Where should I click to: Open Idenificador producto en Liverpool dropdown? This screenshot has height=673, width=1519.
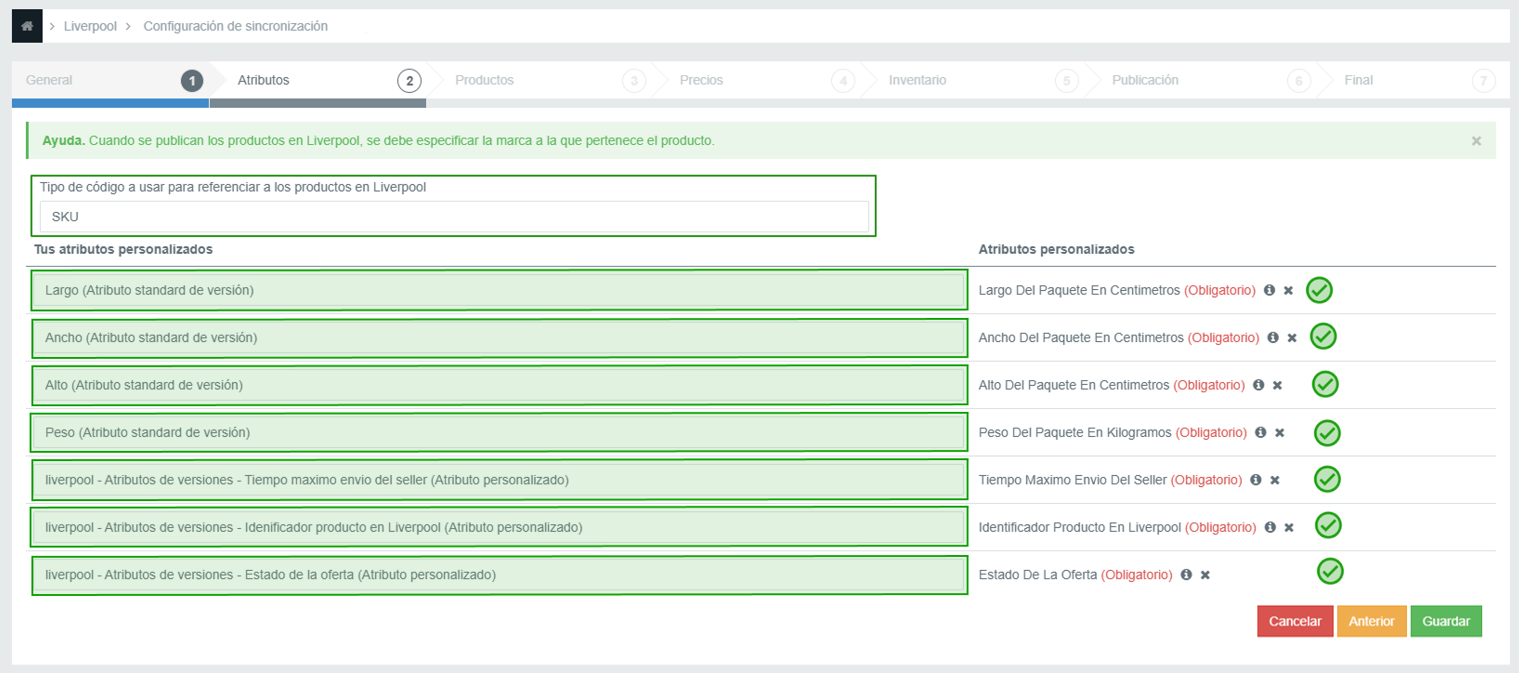(499, 527)
